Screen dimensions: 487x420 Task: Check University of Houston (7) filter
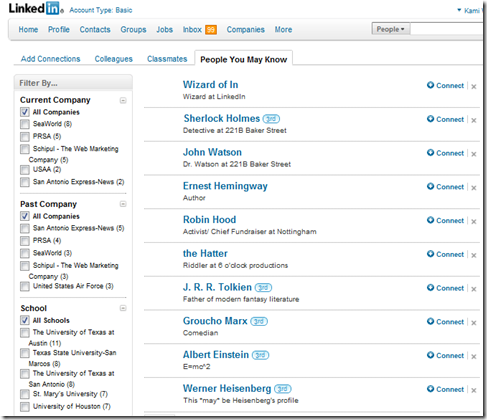pos(25,407)
